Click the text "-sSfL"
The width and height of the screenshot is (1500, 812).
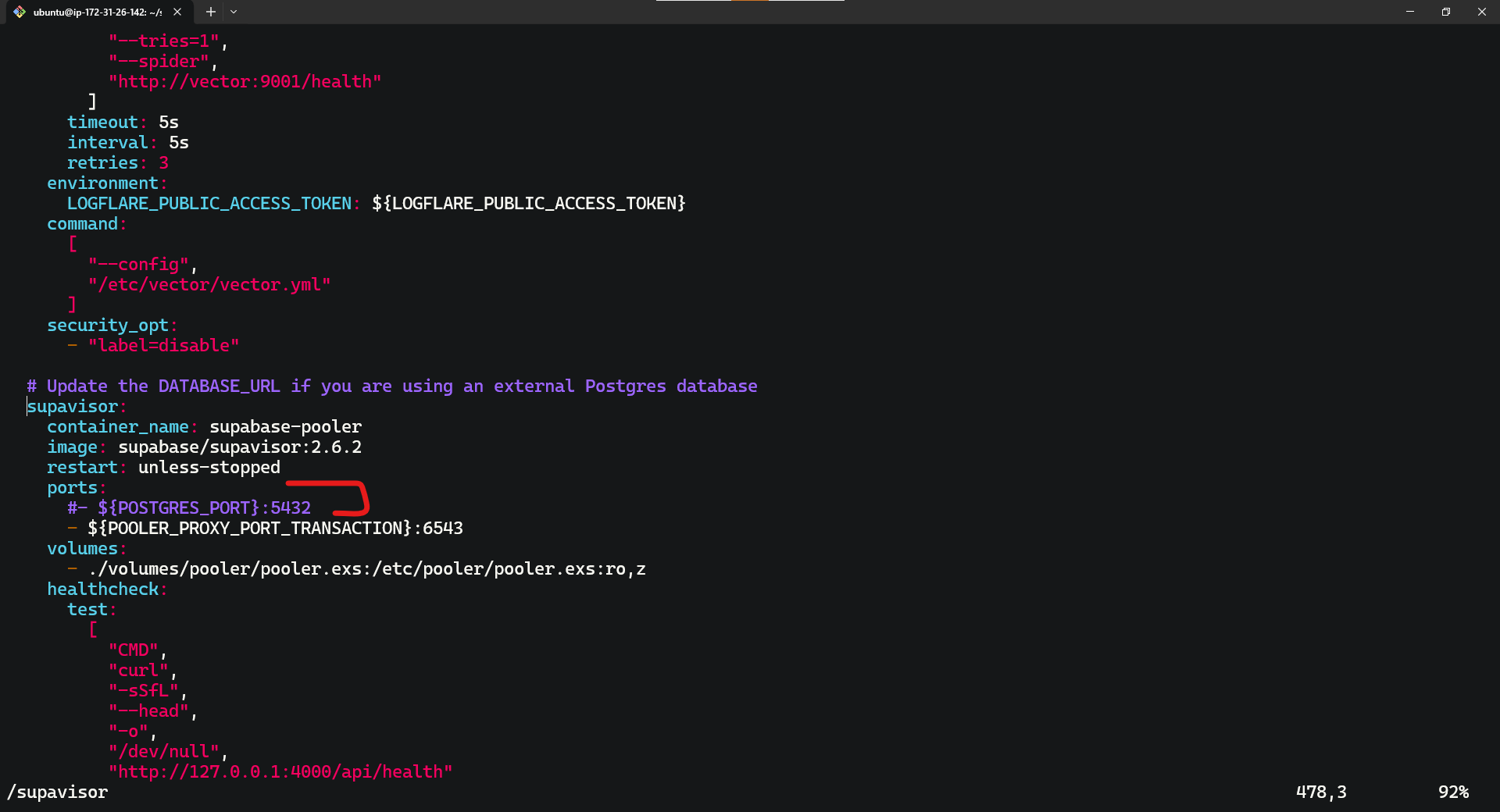(x=144, y=691)
